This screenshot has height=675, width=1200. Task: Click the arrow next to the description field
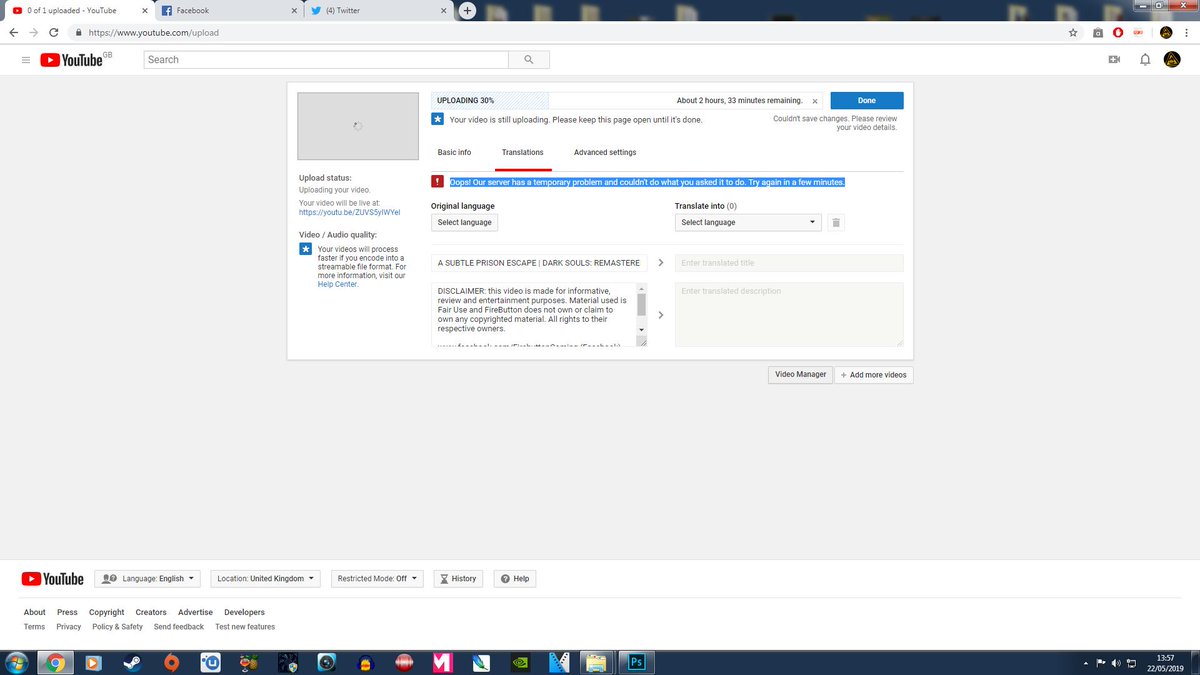click(x=661, y=315)
